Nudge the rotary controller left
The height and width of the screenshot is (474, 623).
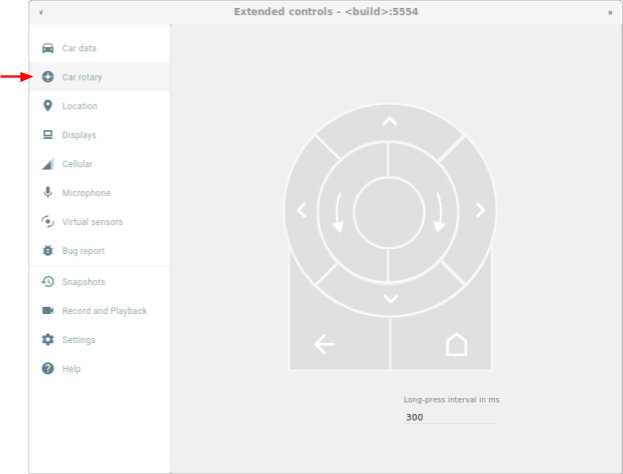[302, 210]
